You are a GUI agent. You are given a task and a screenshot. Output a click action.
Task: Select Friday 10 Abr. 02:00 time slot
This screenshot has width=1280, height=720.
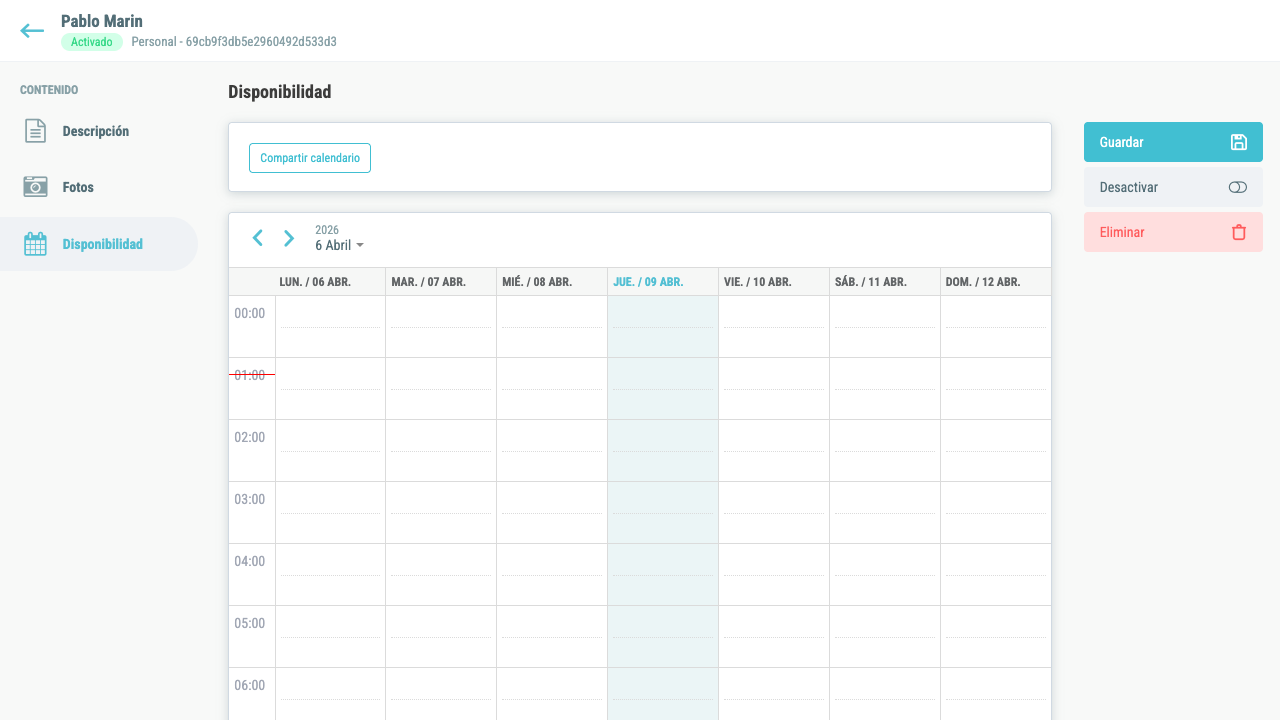tap(774, 451)
